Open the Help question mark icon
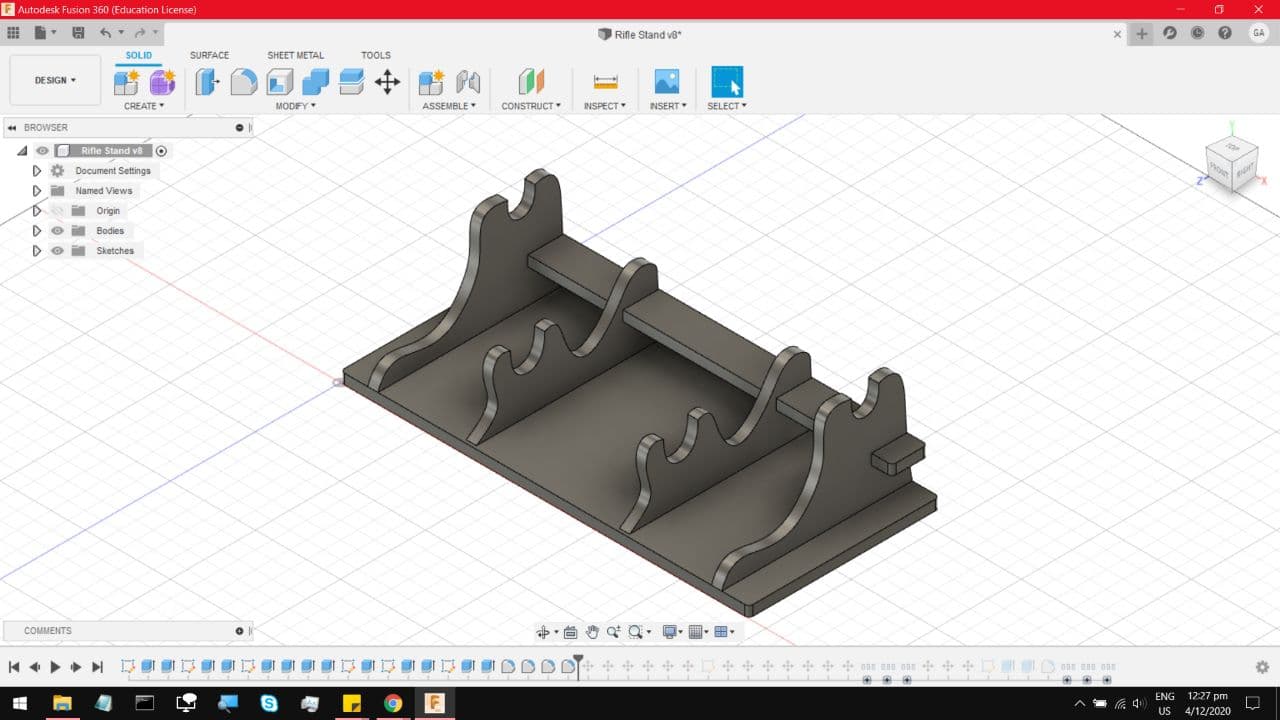Viewport: 1280px width, 720px height. [1225, 33]
